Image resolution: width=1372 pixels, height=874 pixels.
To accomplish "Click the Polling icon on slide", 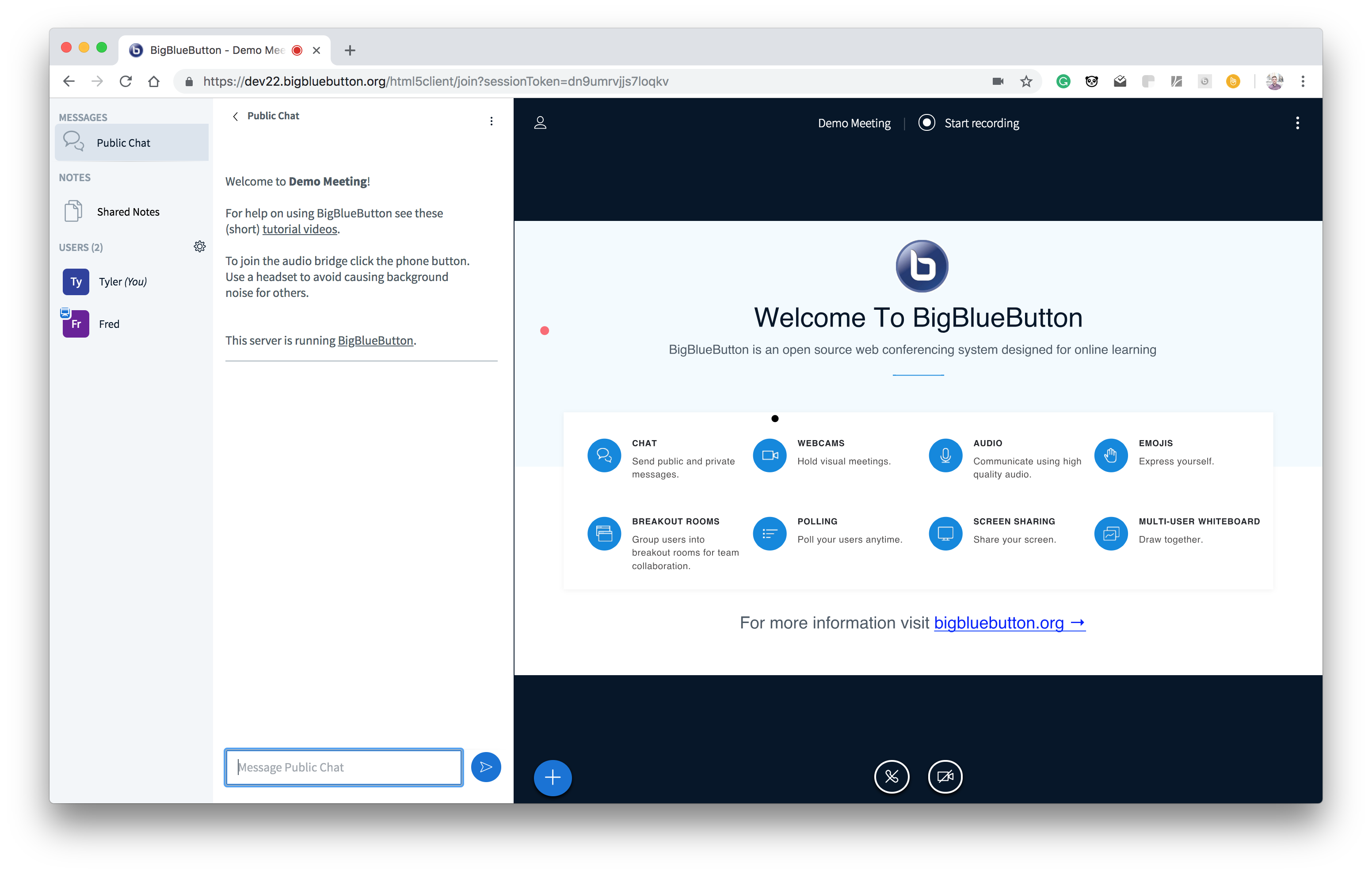I will click(x=770, y=533).
